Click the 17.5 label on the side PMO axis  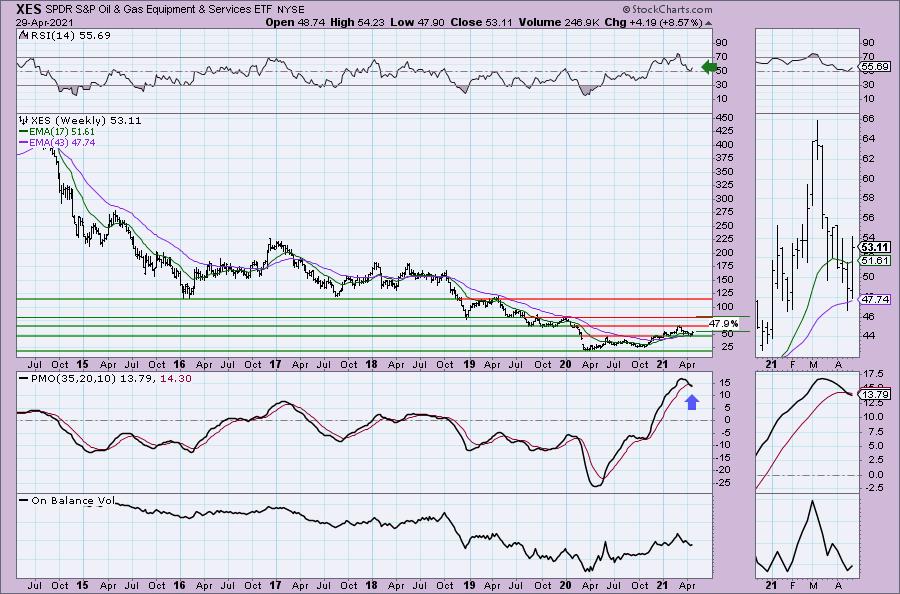coord(872,373)
